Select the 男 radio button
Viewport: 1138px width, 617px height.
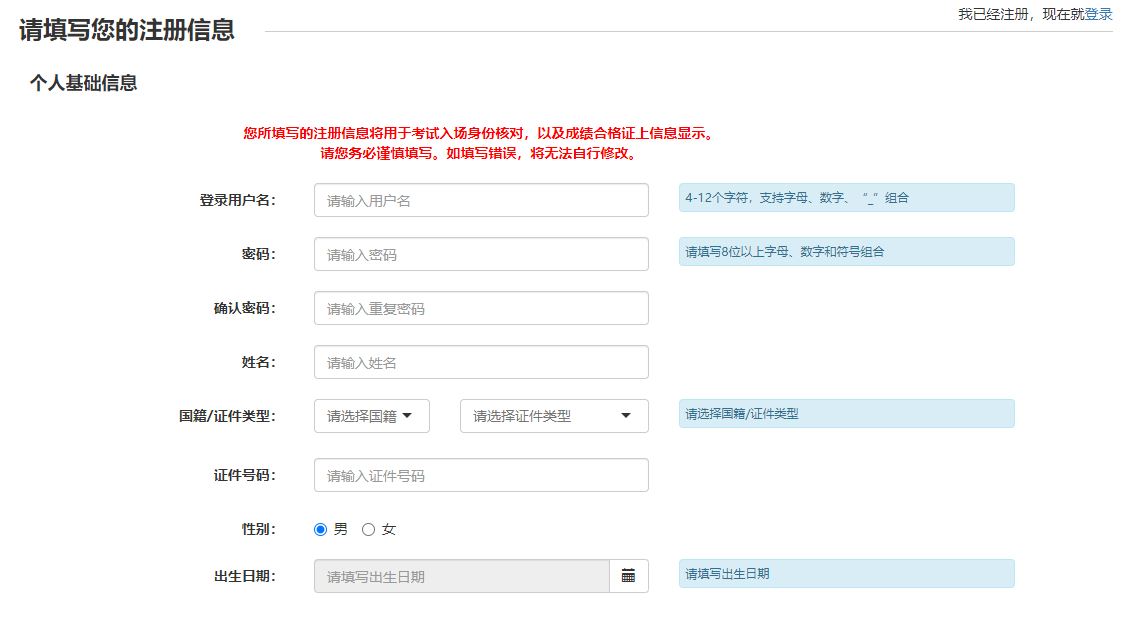coord(321,530)
